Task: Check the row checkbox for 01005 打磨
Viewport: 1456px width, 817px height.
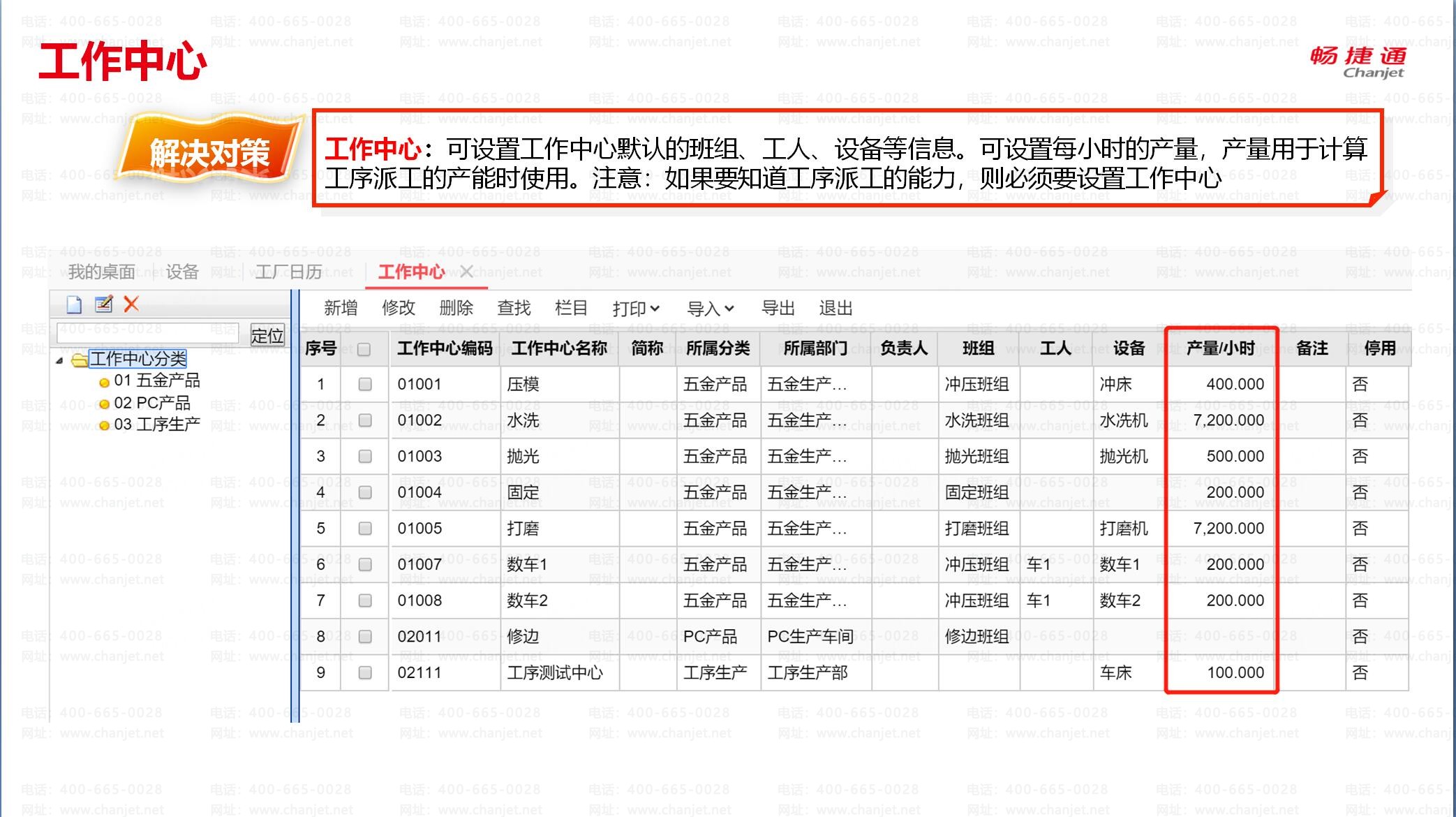Action: coord(365,529)
